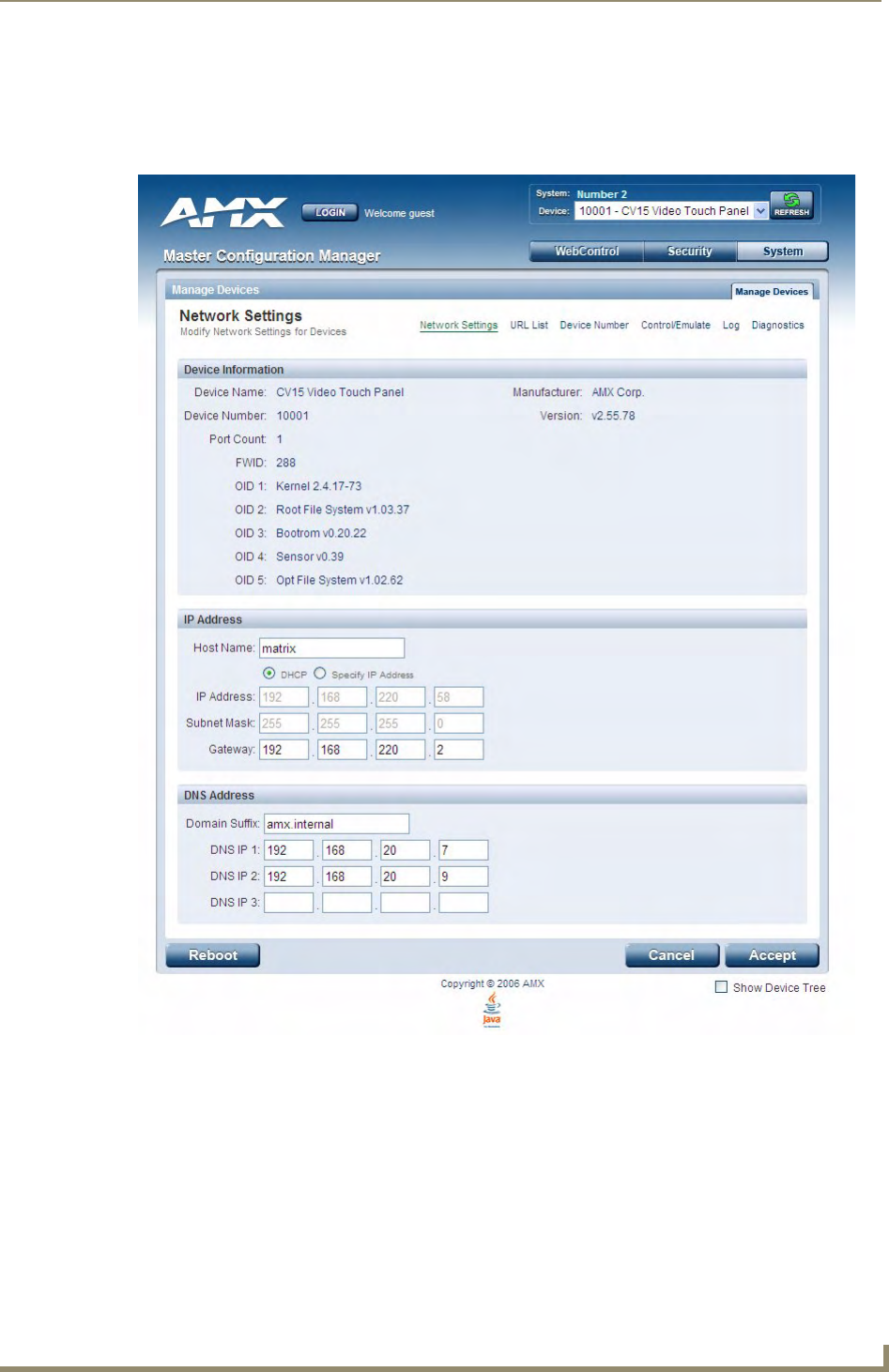Select the DHCP radio button
Image resolution: width=889 pixels, height=1372 pixels.
[269, 673]
